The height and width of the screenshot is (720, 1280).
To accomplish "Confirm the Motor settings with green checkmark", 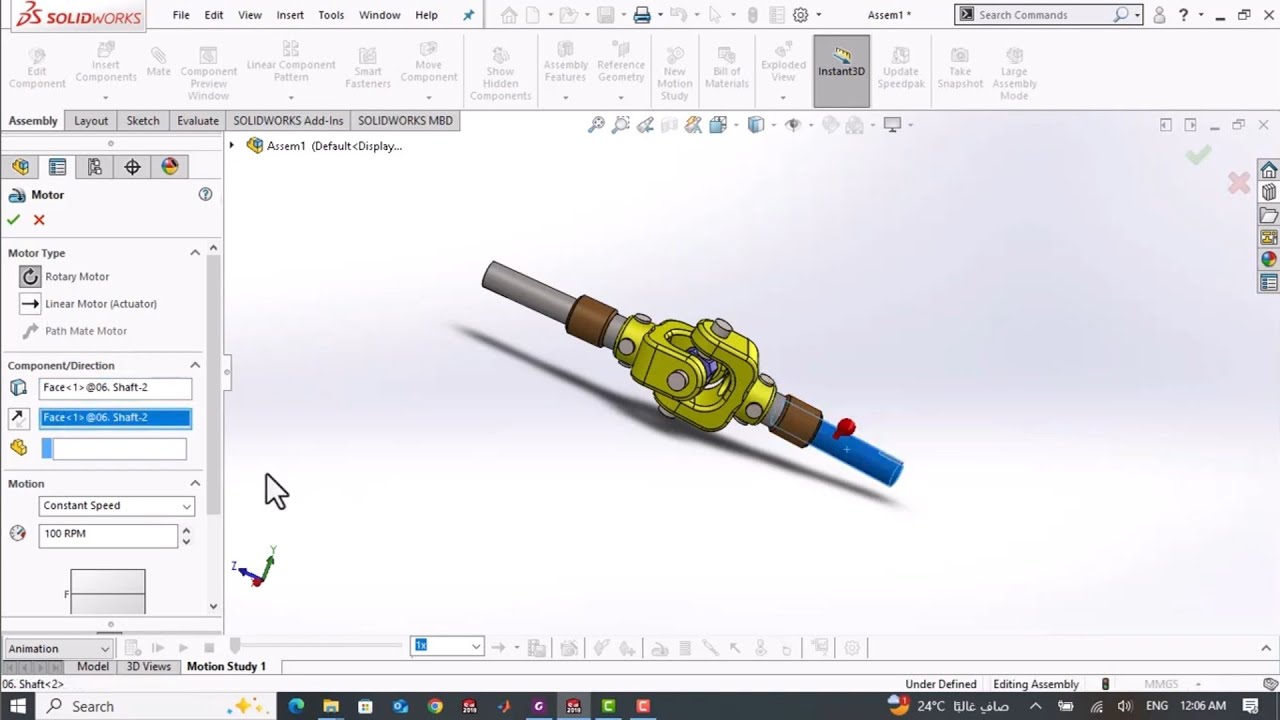I will click(x=13, y=220).
